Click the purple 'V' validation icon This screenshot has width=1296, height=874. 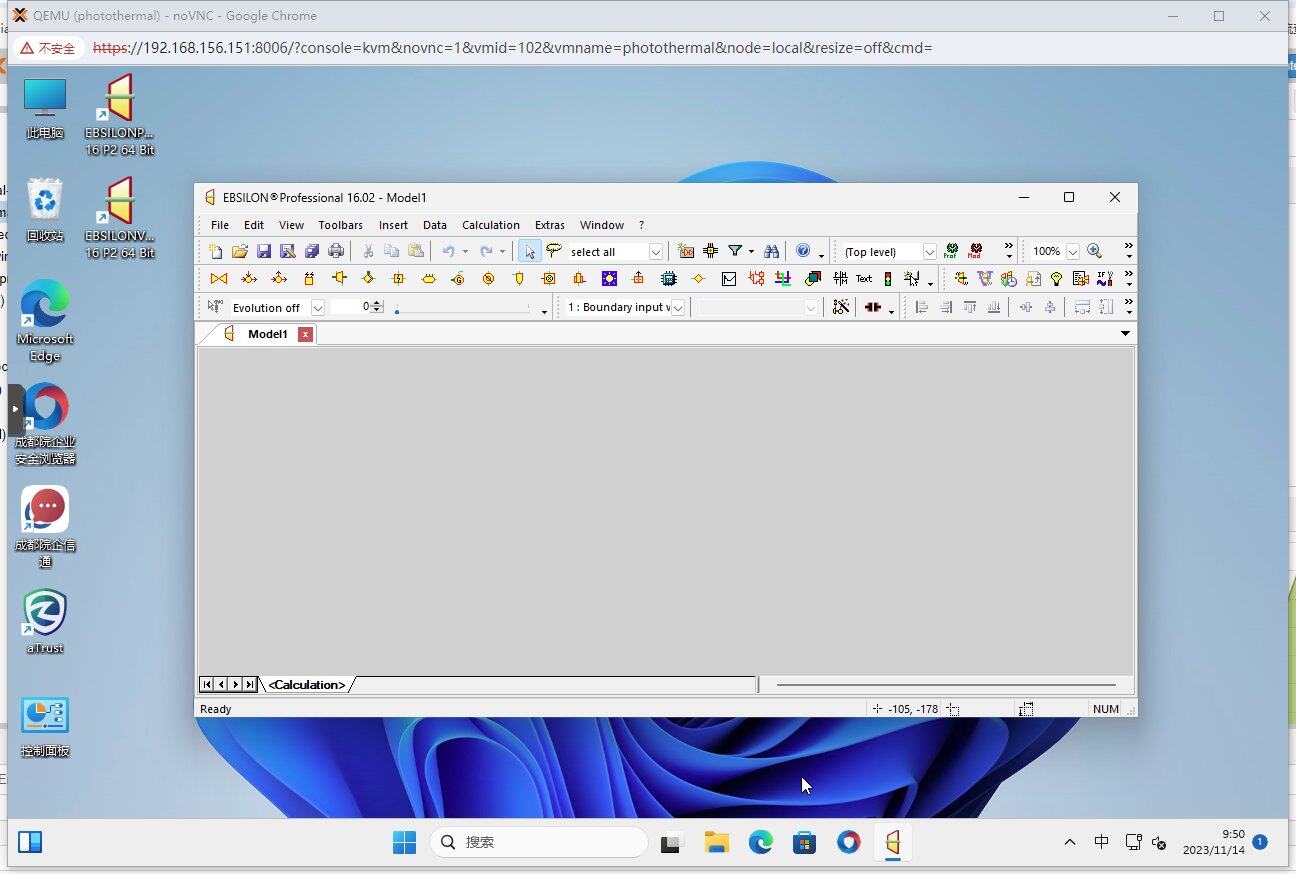coord(985,279)
